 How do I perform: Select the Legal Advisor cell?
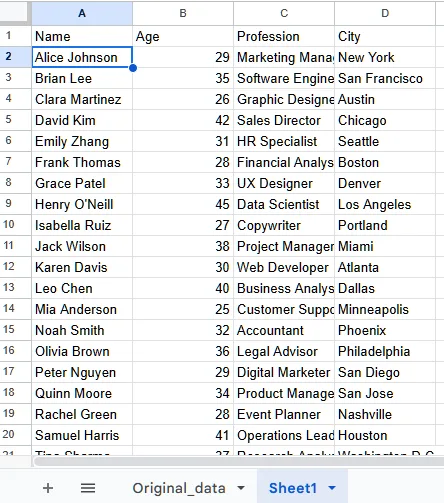[284, 351]
